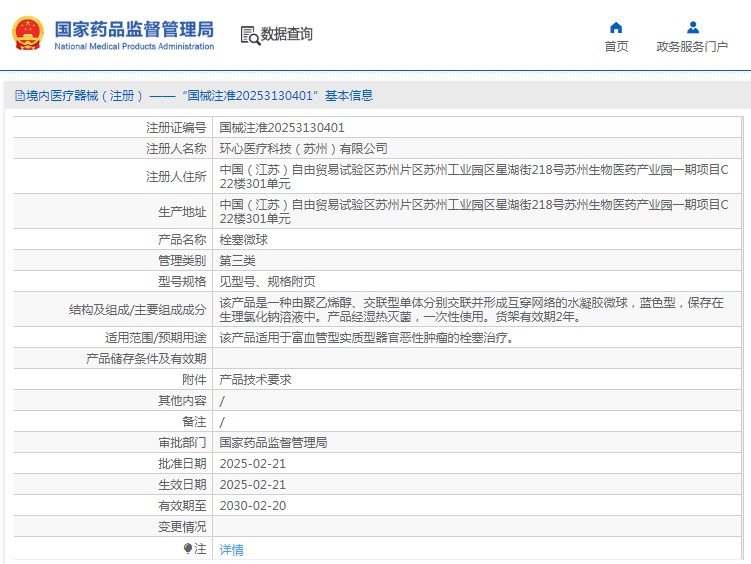This screenshot has width=751, height=564.
Task: Click National Medical Products Administration subtitle
Action: [x=134, y=46]
